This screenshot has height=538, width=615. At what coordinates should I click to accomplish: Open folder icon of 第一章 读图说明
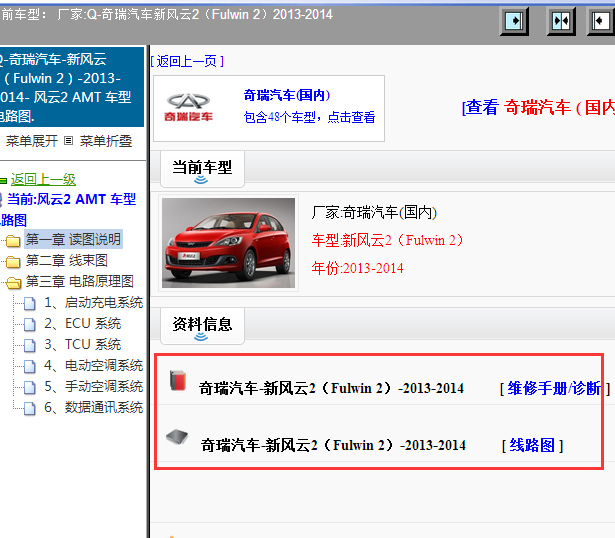(x=13, y=240)
